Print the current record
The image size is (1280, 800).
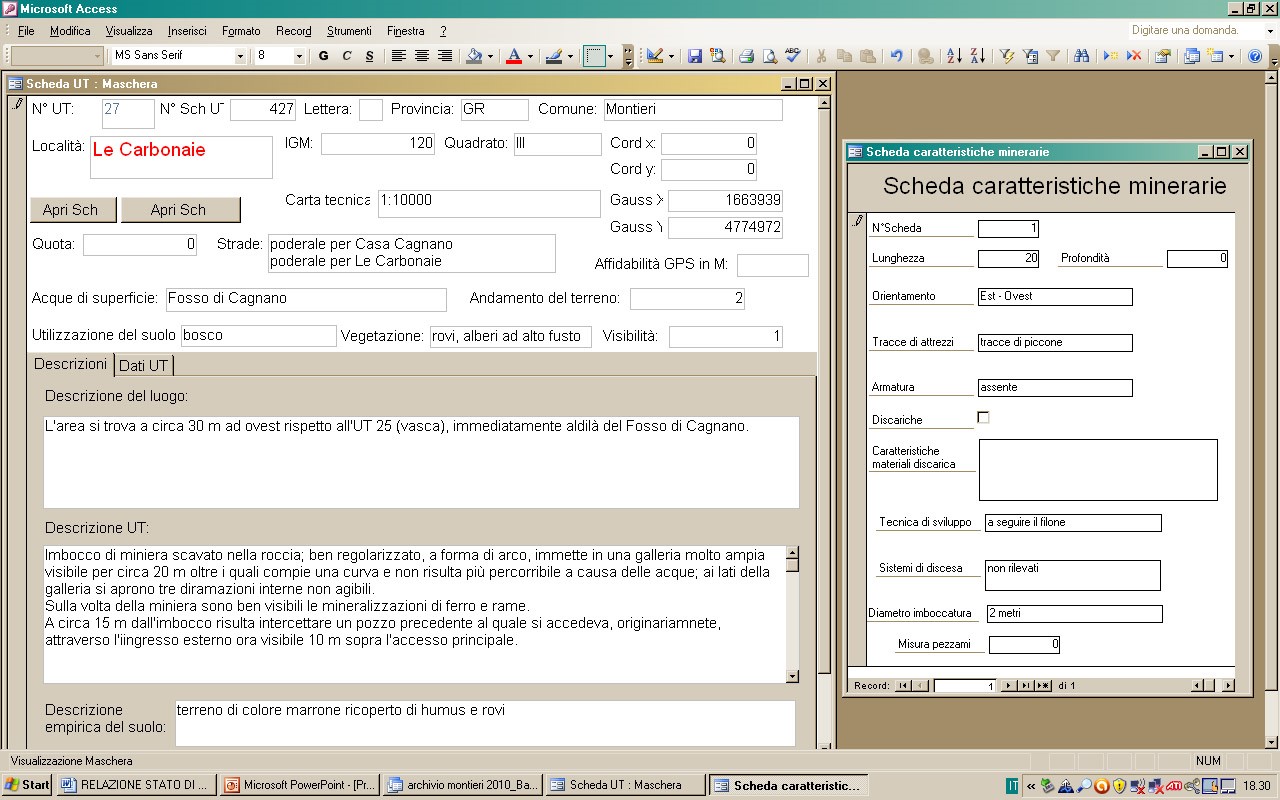[746, 56]
